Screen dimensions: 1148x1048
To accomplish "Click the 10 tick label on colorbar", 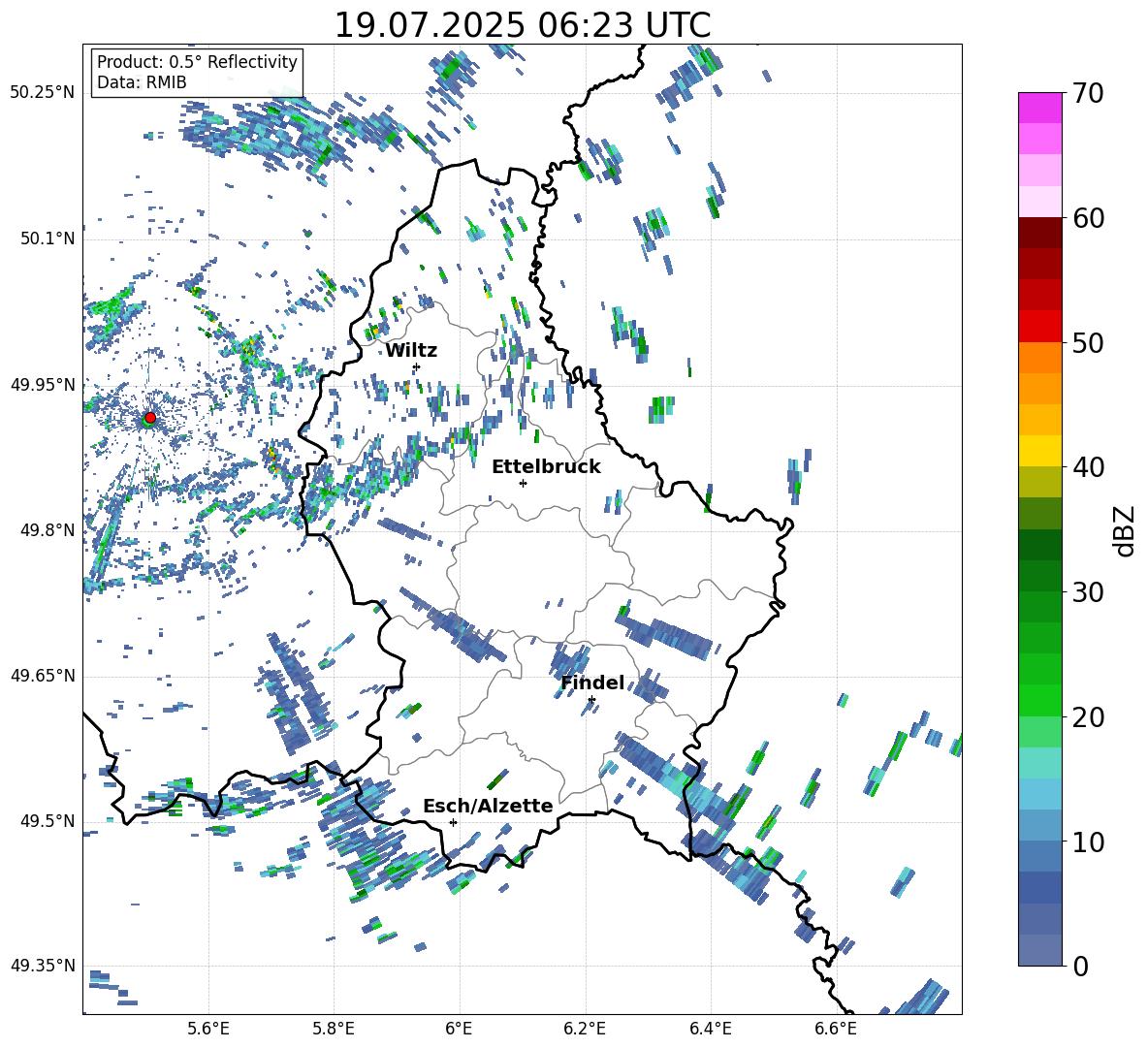I will click(x=1088, y=842).
